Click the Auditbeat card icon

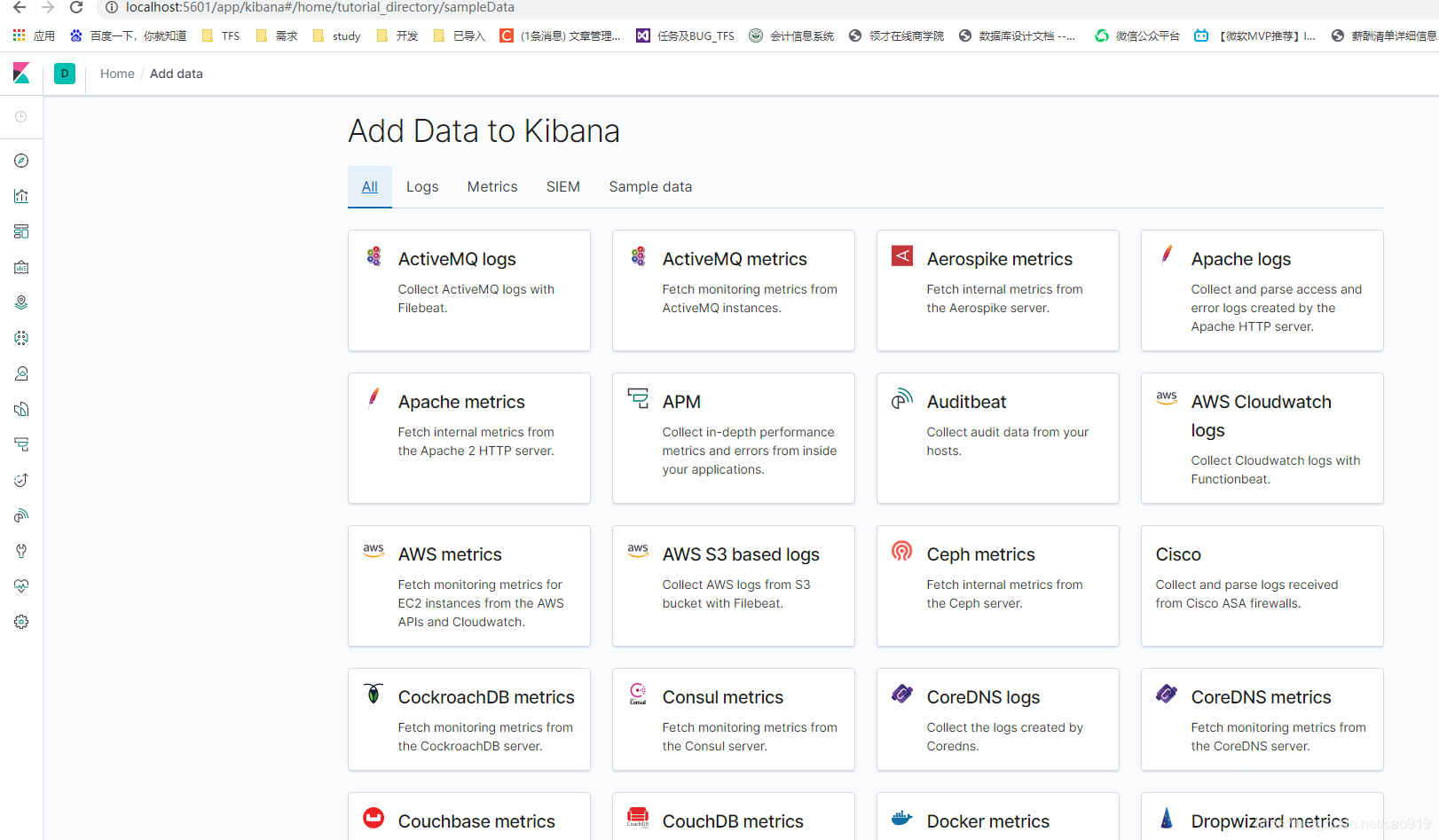click(x=902, y=399)
